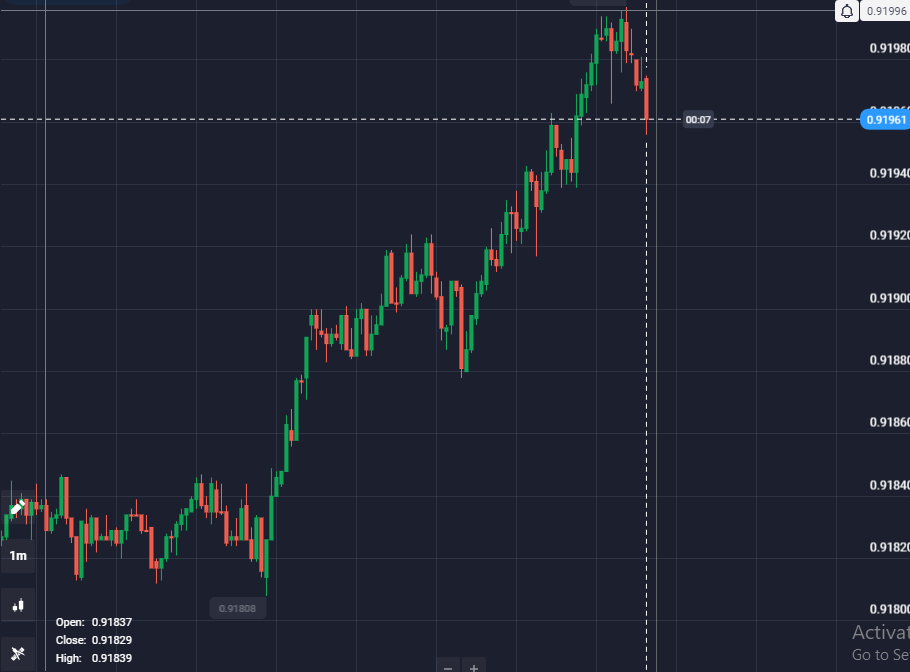The width and height of the screenshot is (910, 672).
Task: Expand the 1m timeframe selector
Action: 17,556
